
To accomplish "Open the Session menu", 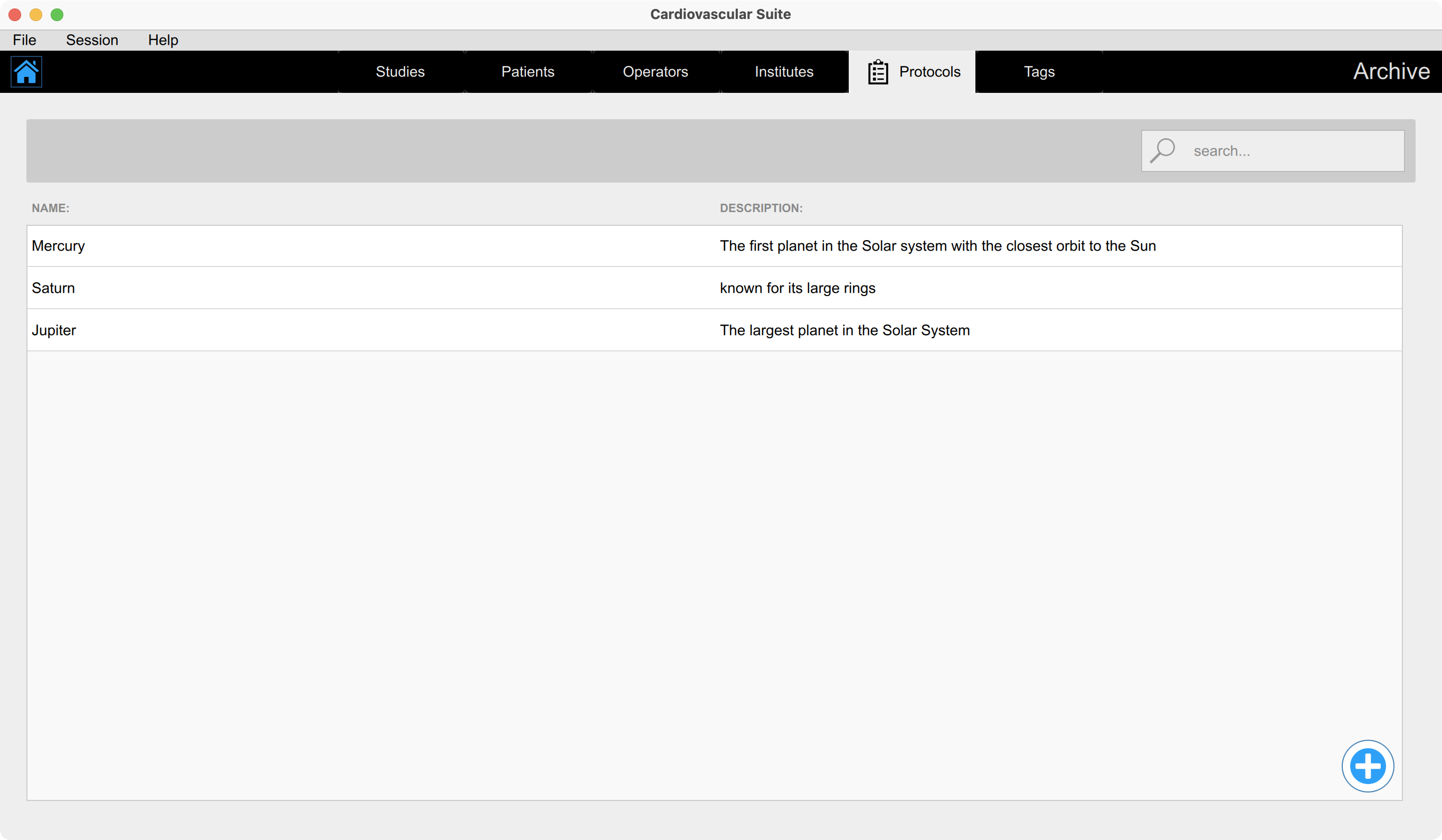I will [x=92, y=40].
